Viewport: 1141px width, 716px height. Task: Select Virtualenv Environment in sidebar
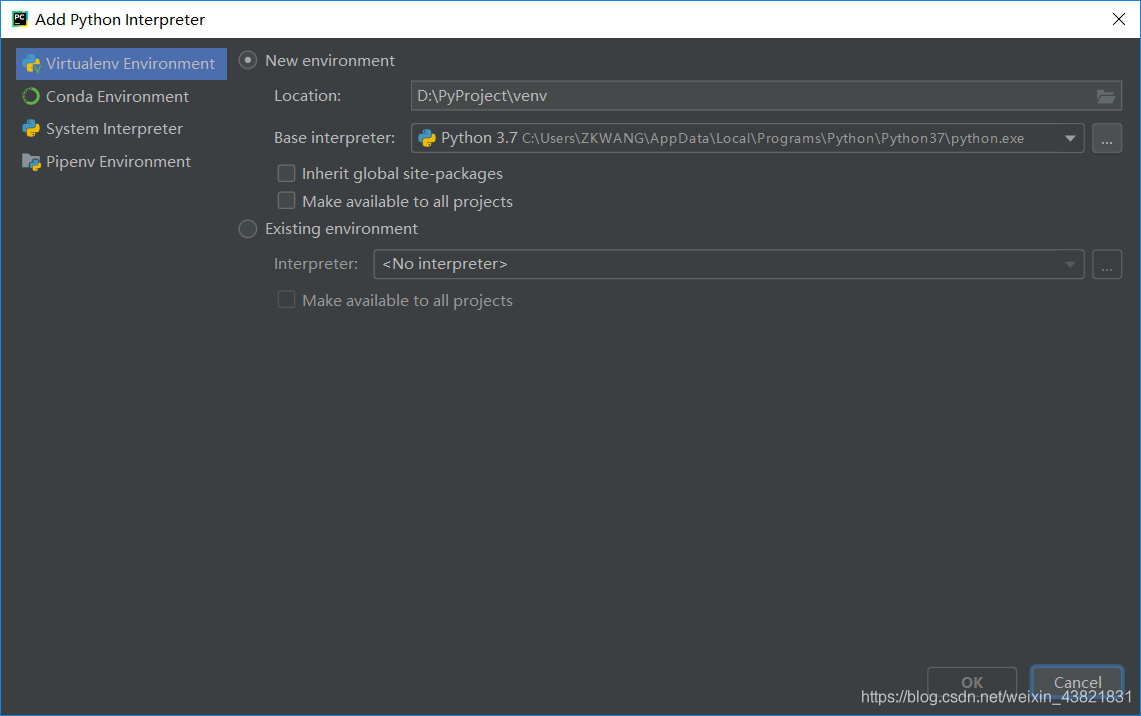tap(122, 64)
